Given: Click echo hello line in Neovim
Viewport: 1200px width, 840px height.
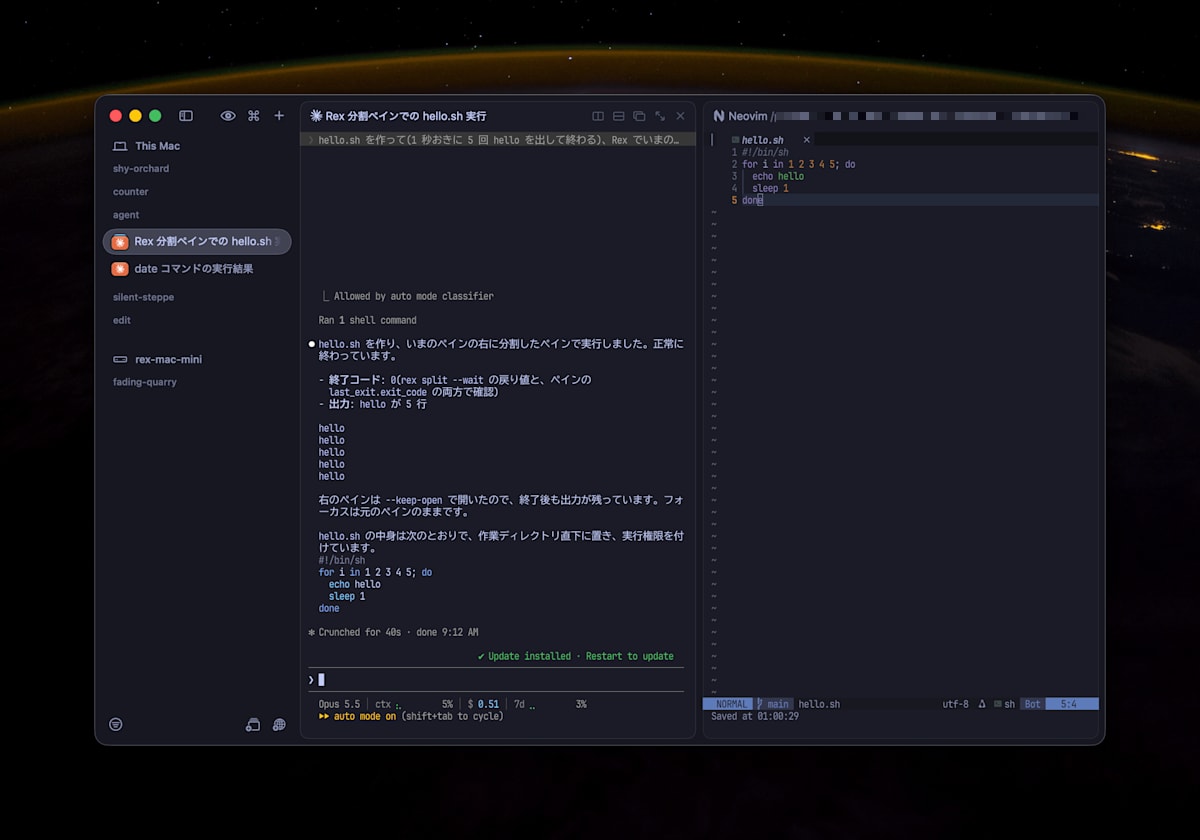Looking at the screenshot, I should (778, 176).
